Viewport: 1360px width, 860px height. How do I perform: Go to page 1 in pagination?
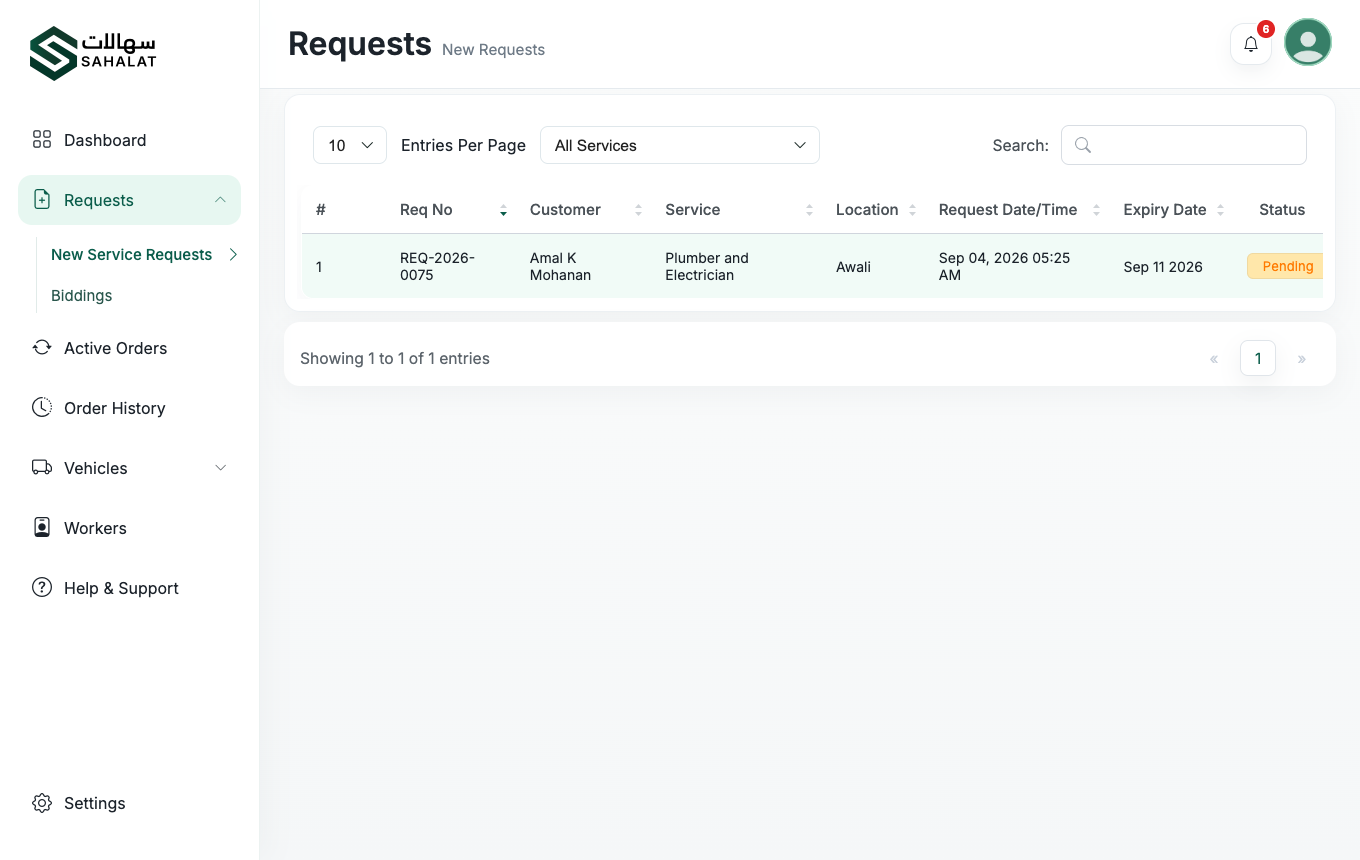tap(1258, 358)
